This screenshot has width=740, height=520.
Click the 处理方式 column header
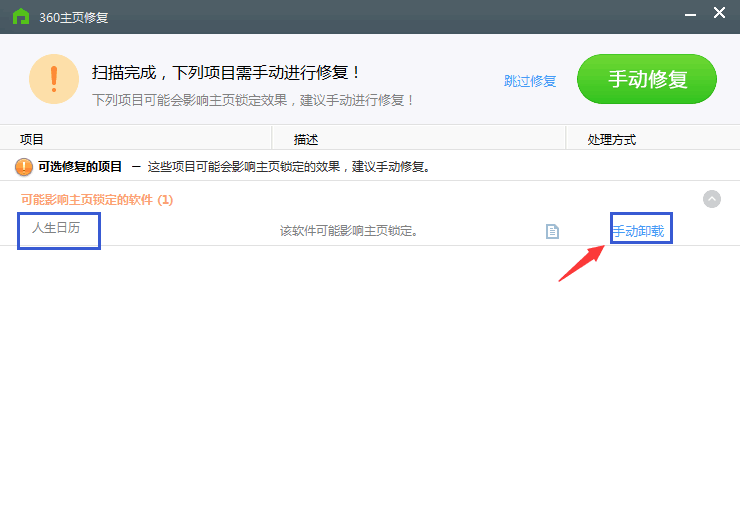pyautogui.click(x=612, y=140)
